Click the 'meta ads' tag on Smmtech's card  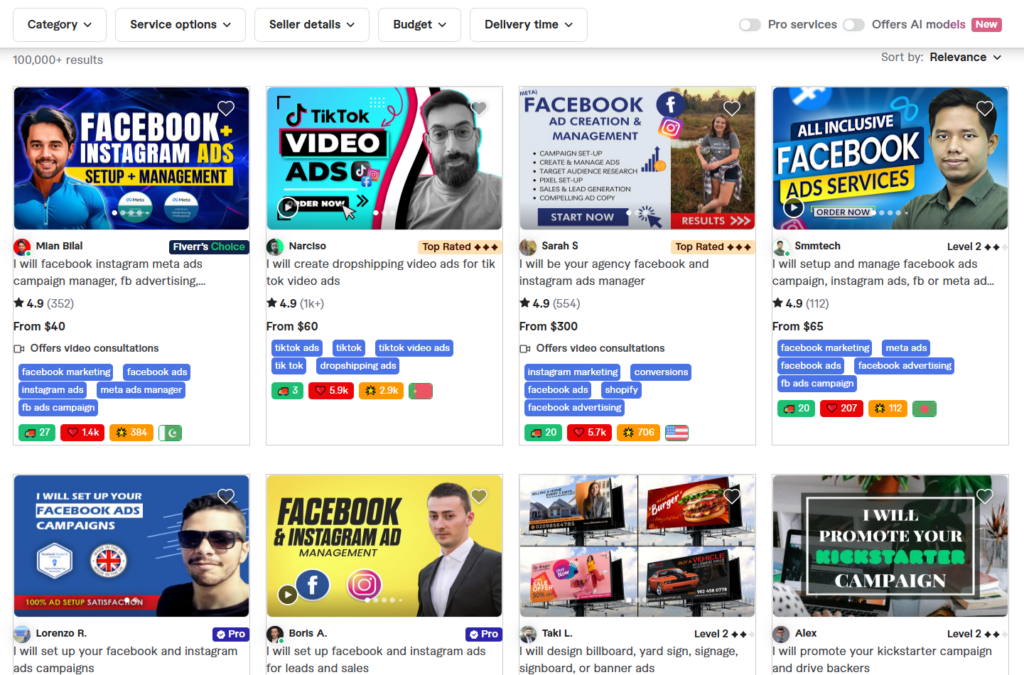point(906,348)
